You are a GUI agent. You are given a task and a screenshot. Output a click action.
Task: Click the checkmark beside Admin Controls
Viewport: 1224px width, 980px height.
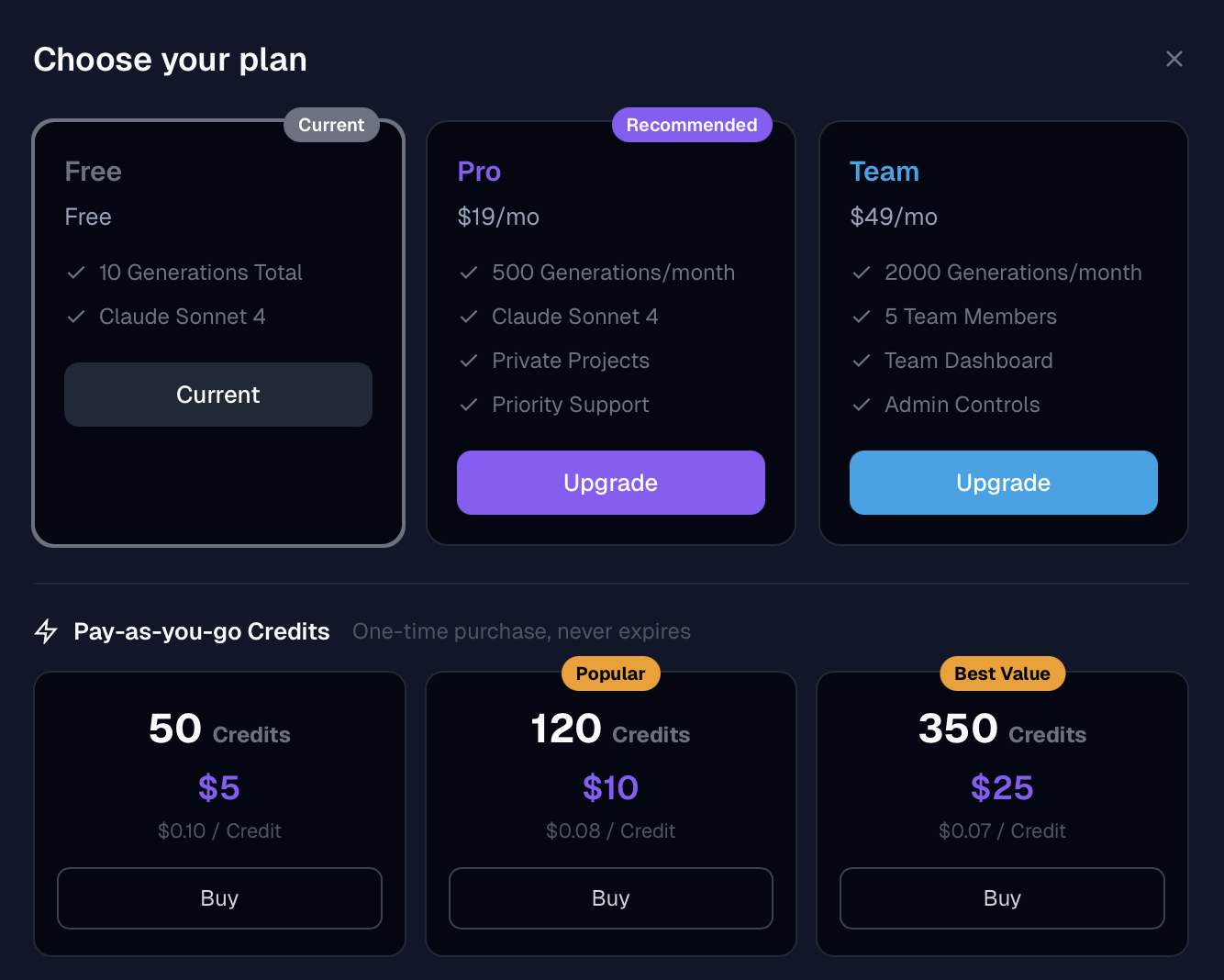coord(862,405)
